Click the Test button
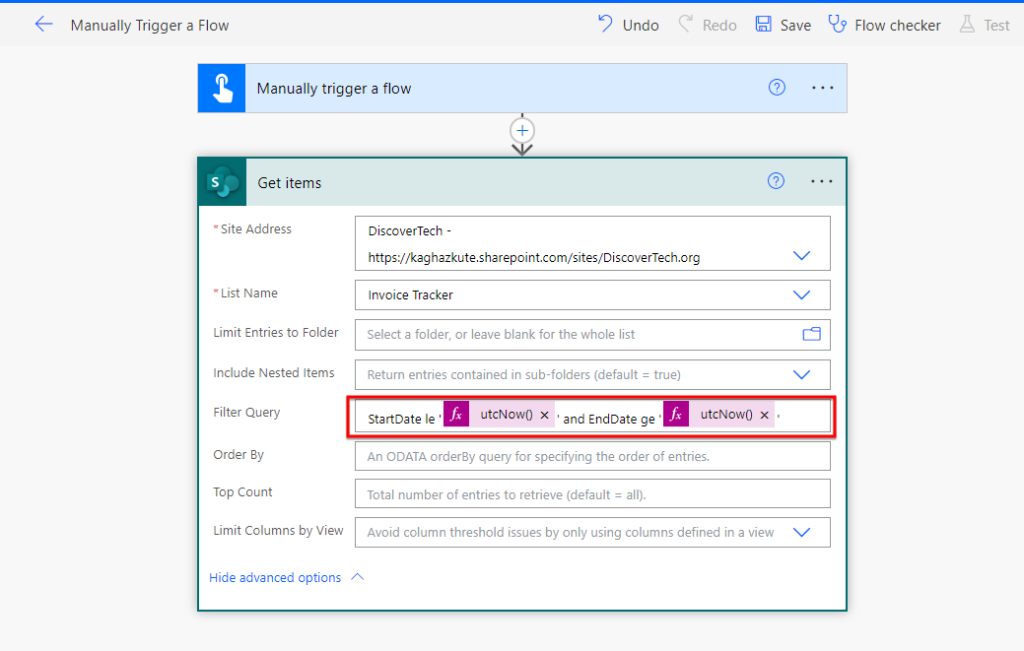Screen dimensions: 1024x651 (x=985, y=25)
